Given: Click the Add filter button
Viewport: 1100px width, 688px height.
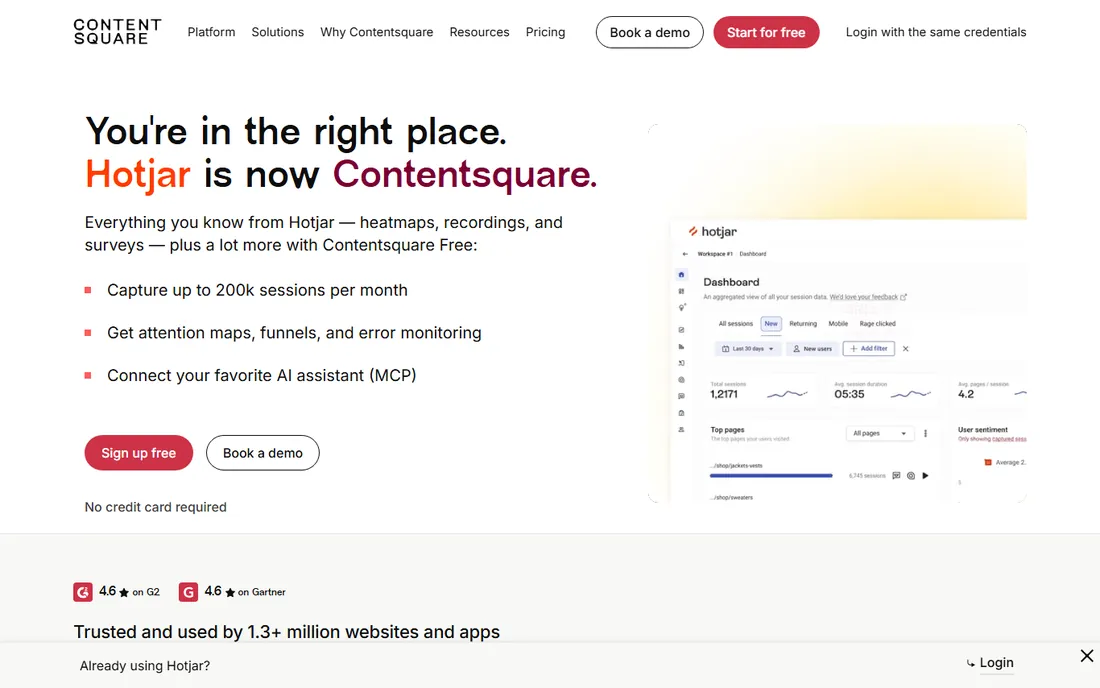Looking at the screenshot, I should 869,349.
